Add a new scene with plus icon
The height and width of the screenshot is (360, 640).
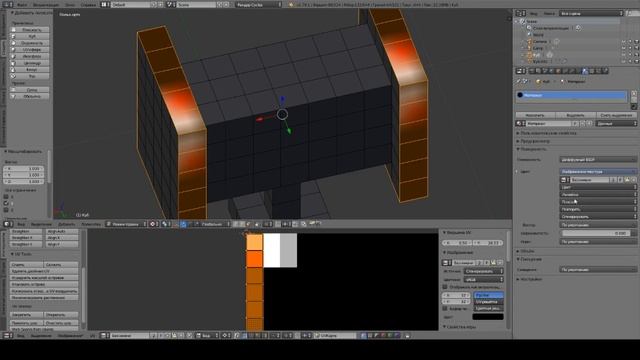(x=220, y=4)
